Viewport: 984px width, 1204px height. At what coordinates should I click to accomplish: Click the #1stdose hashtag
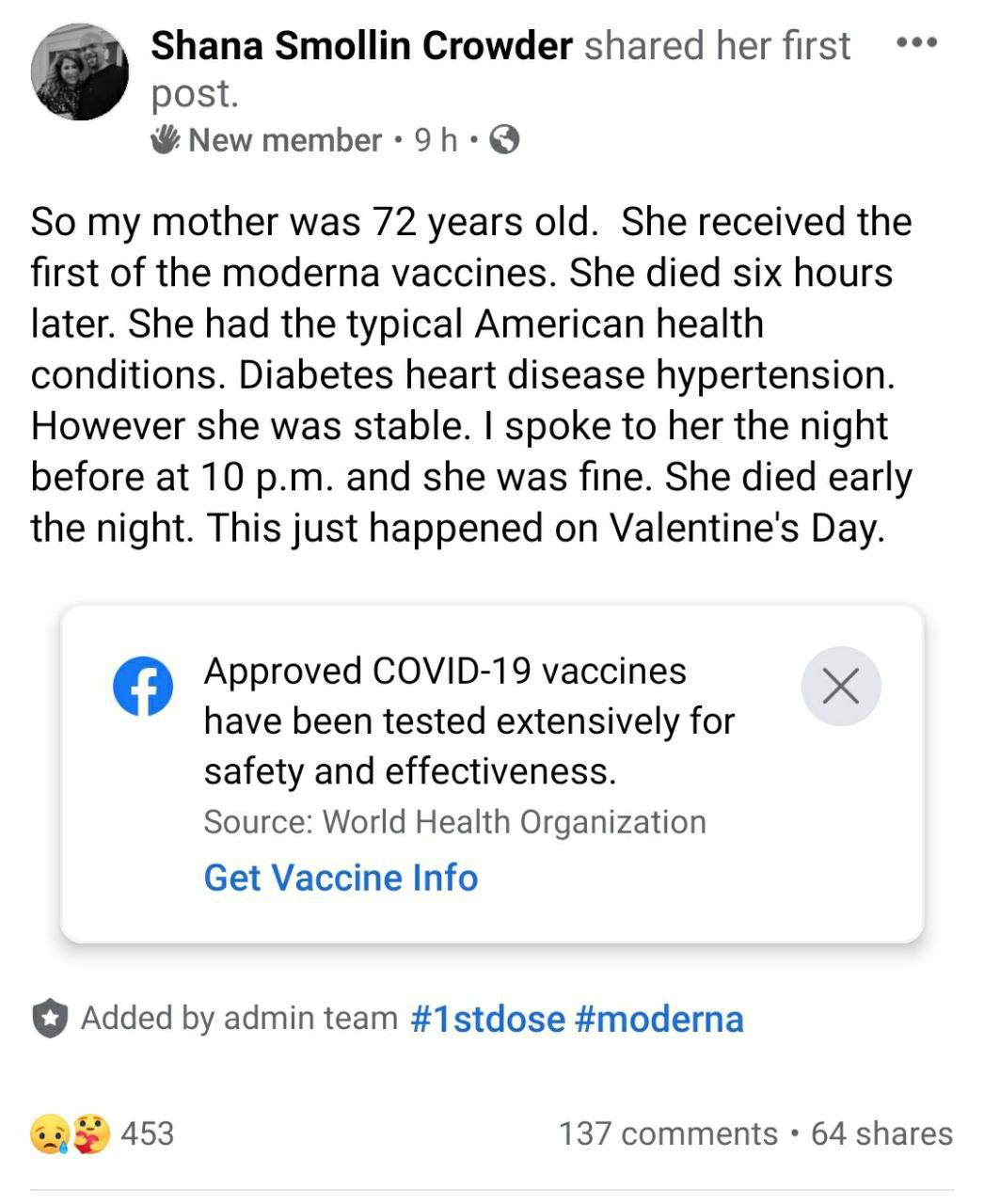point(488,1019)
